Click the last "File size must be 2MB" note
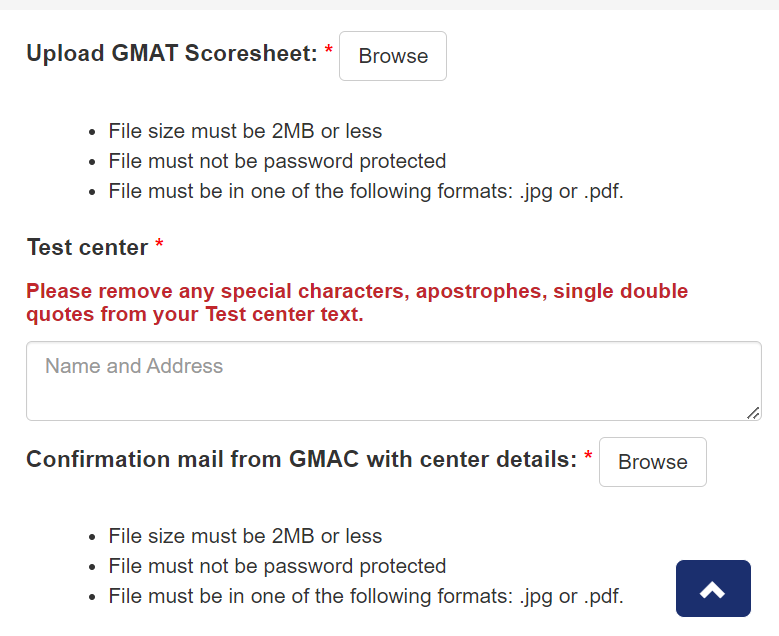Image resolution: width=779 pixels, height=636 pixels. pyautogui.click(x=245, y=536)
